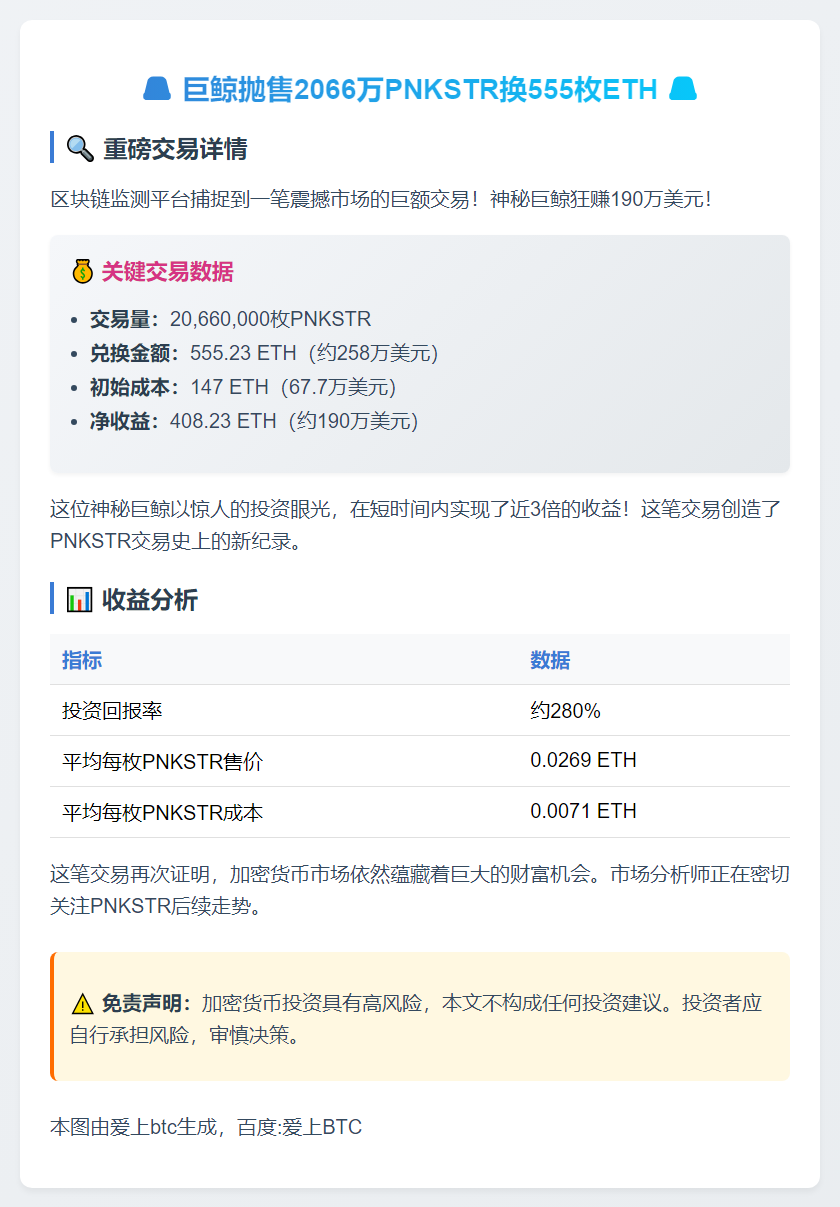Click the whale icon left of title
This screenshot has width=840, height=1207.
pyautogui.click(x=158, y=90)
